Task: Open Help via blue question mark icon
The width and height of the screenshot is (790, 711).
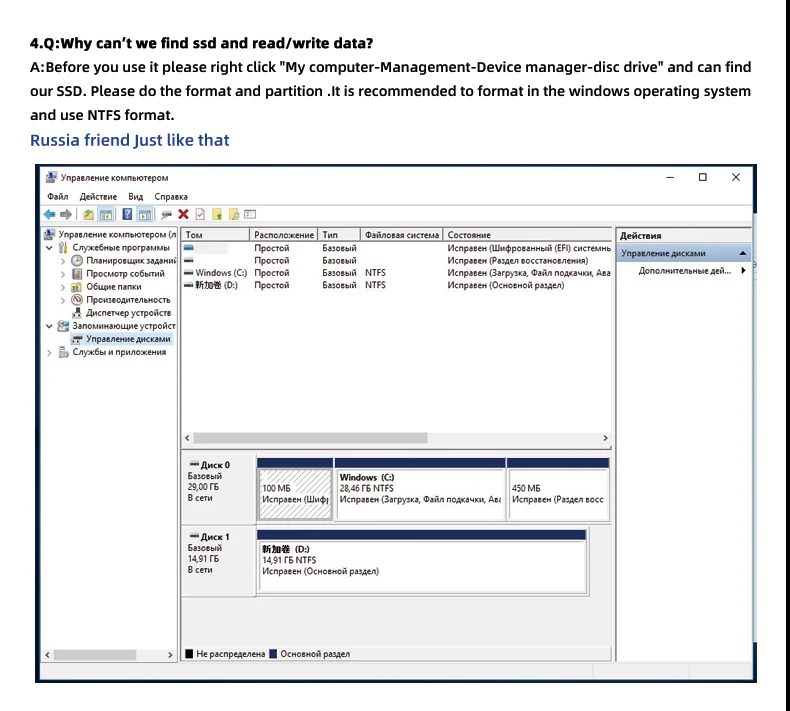Action: tap(127, 215)
